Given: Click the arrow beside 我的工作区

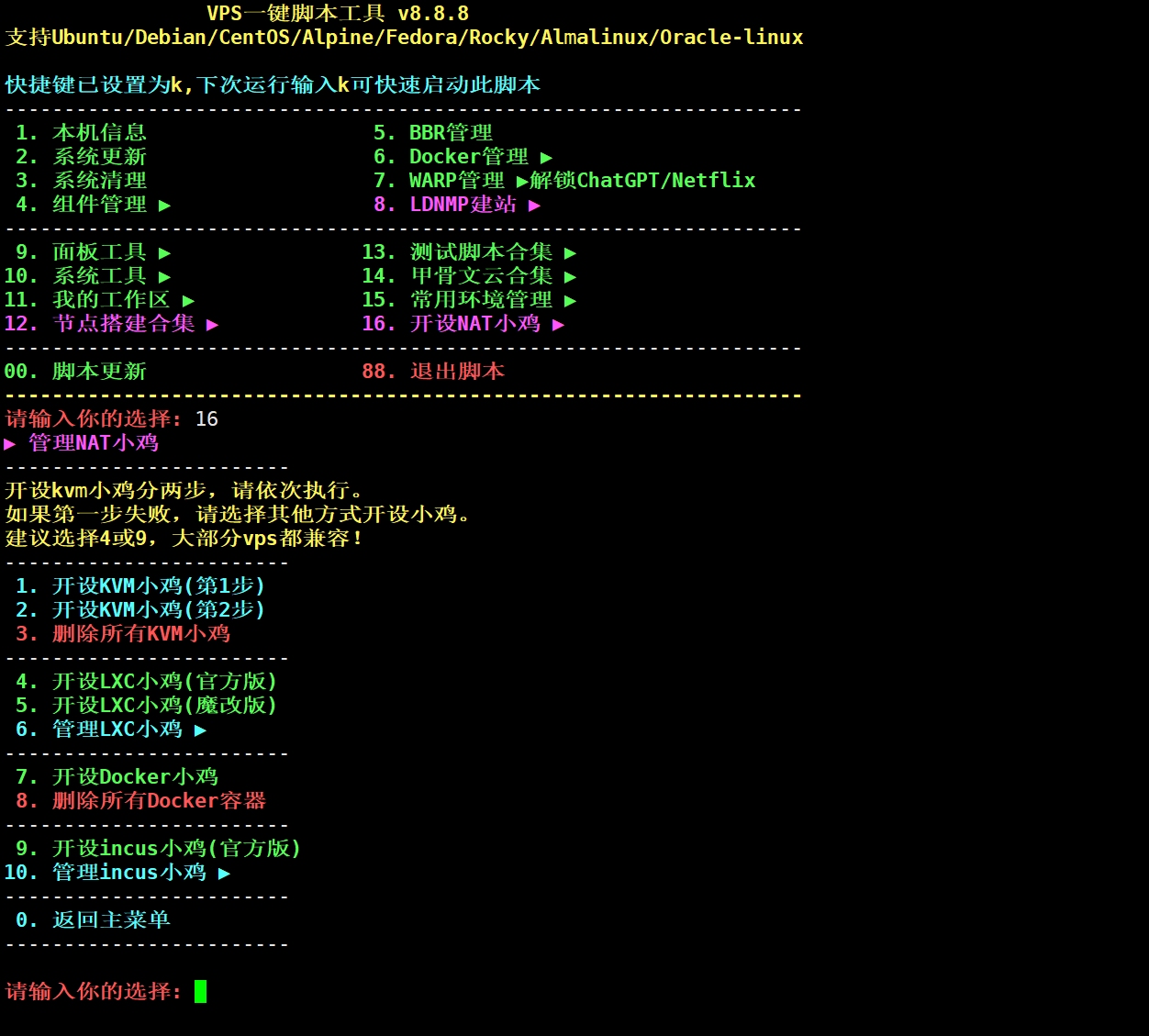Looking at the screenshot, I should (x=188, y=301).
